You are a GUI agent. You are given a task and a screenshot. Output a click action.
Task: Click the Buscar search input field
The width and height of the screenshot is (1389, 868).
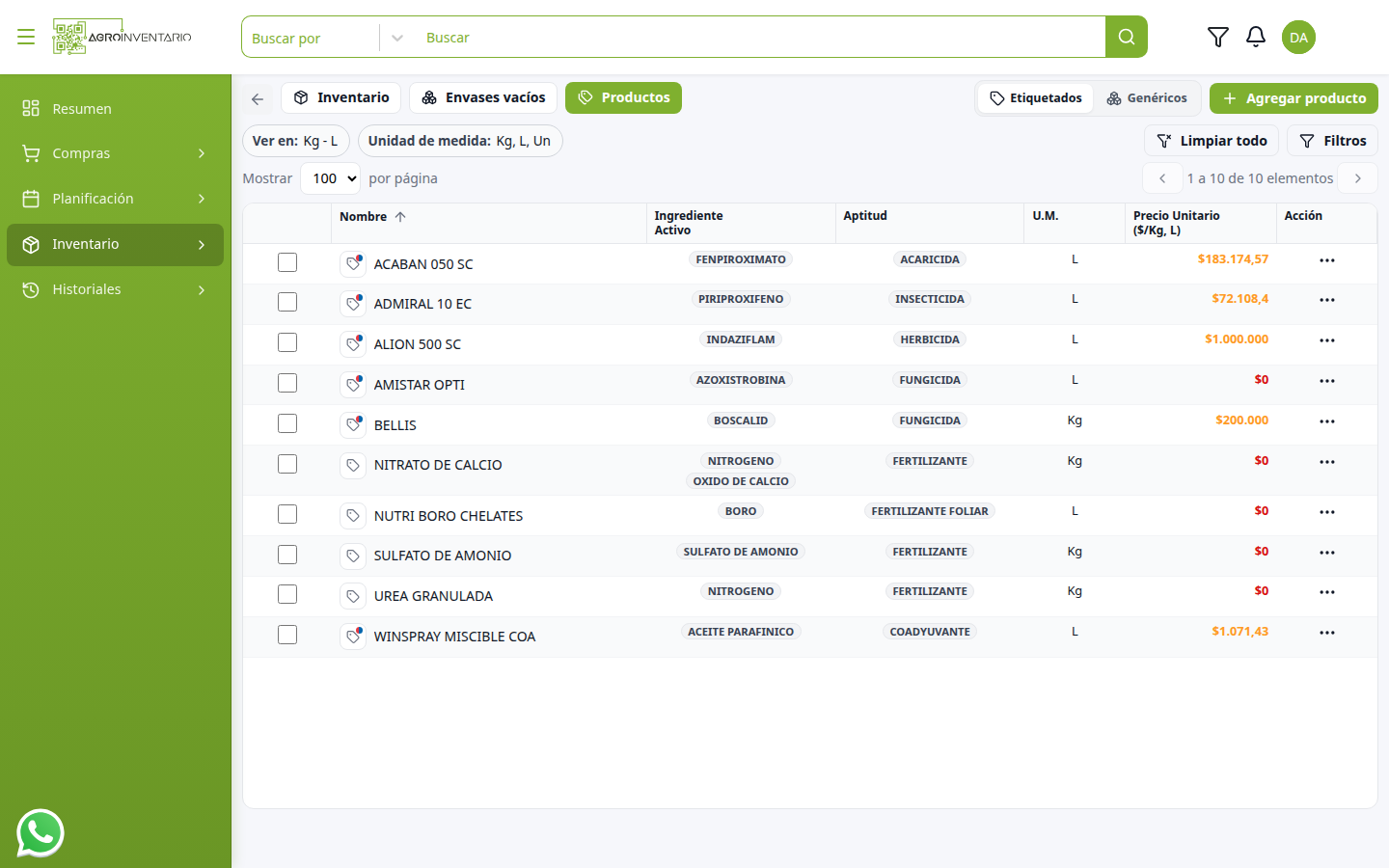759,38
